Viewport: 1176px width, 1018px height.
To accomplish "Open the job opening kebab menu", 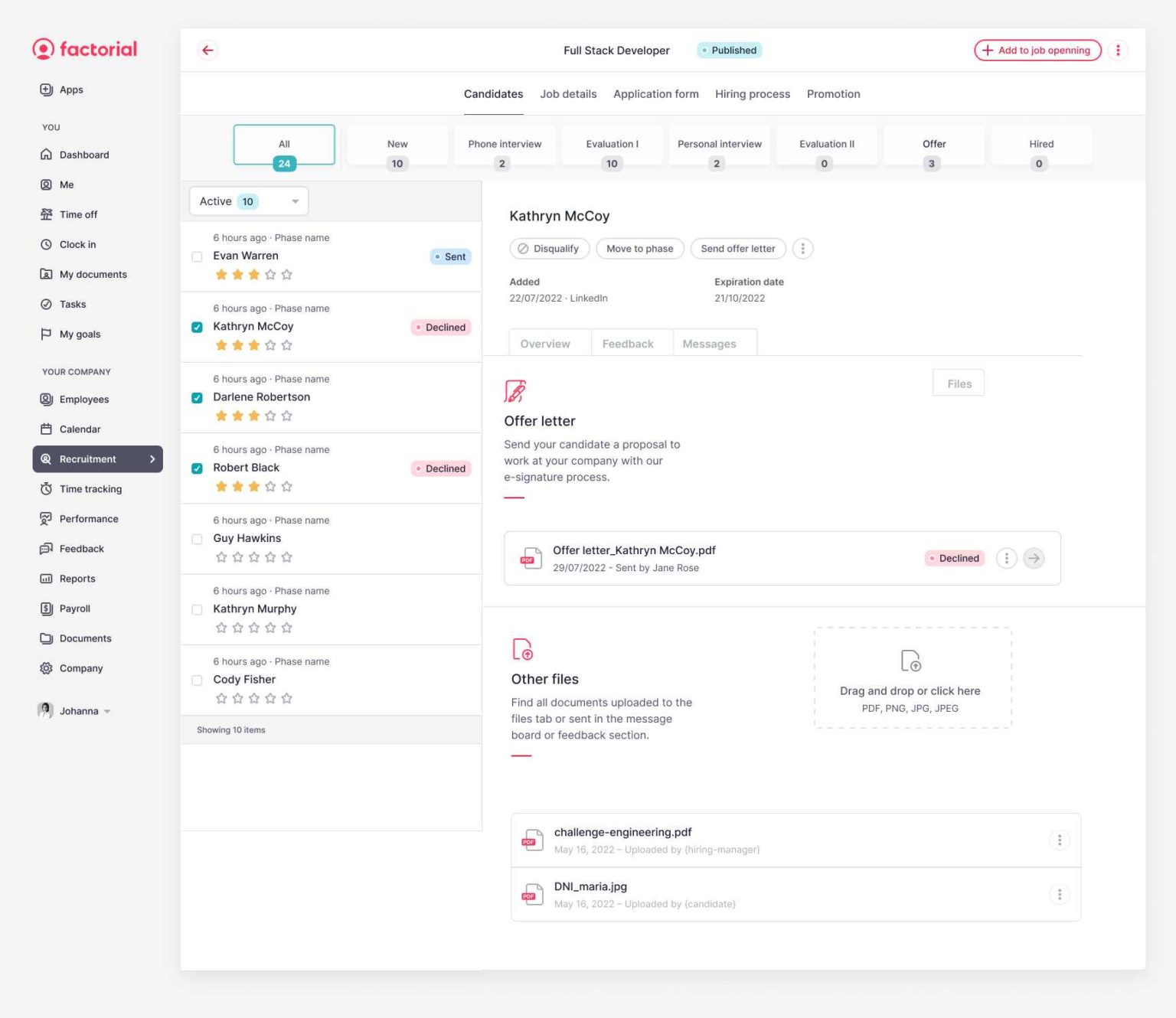I will (x=1118, y=51).
